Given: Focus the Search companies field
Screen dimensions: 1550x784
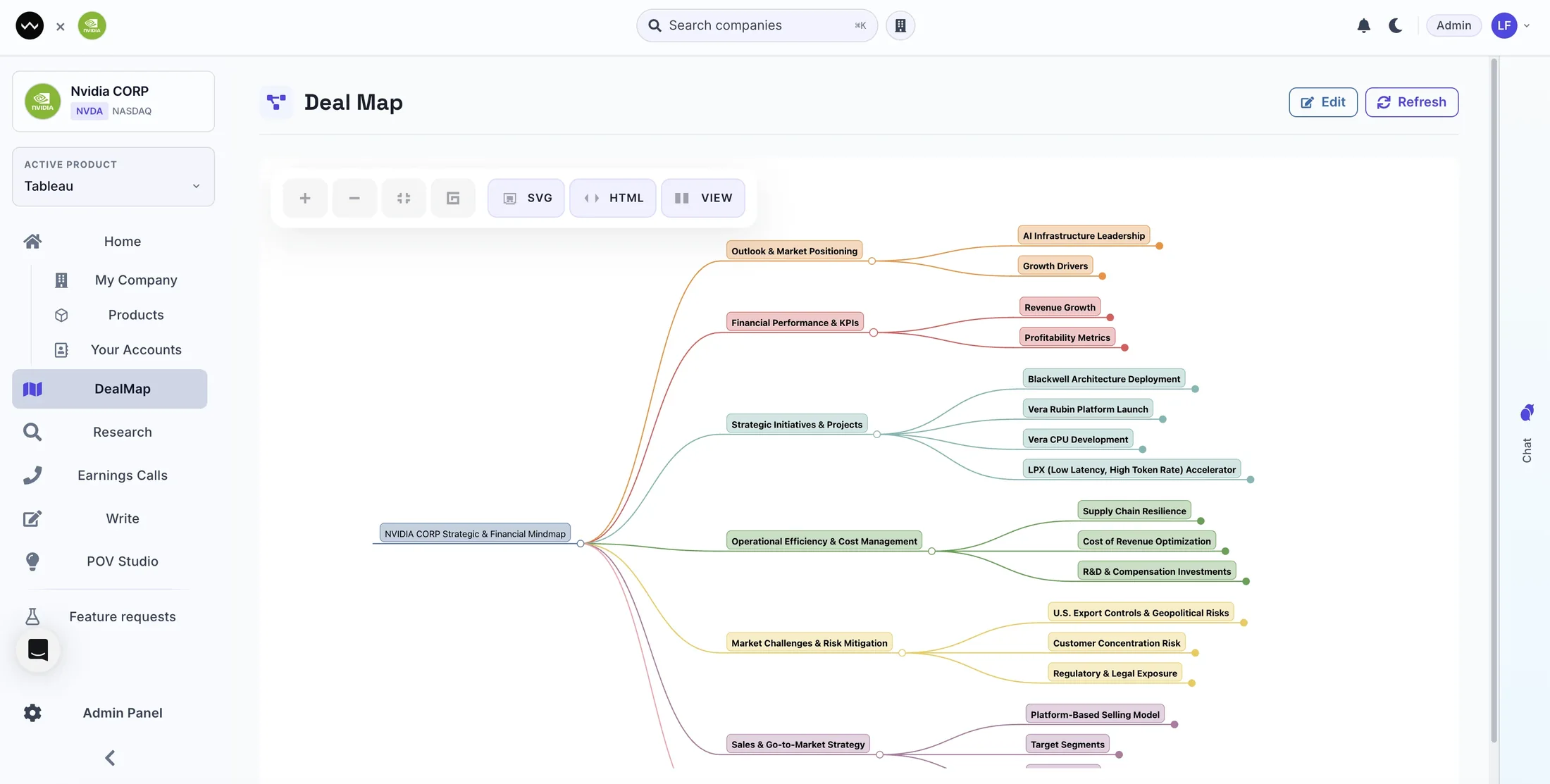Looking at the screenshot, I should [x=757, y=25].
